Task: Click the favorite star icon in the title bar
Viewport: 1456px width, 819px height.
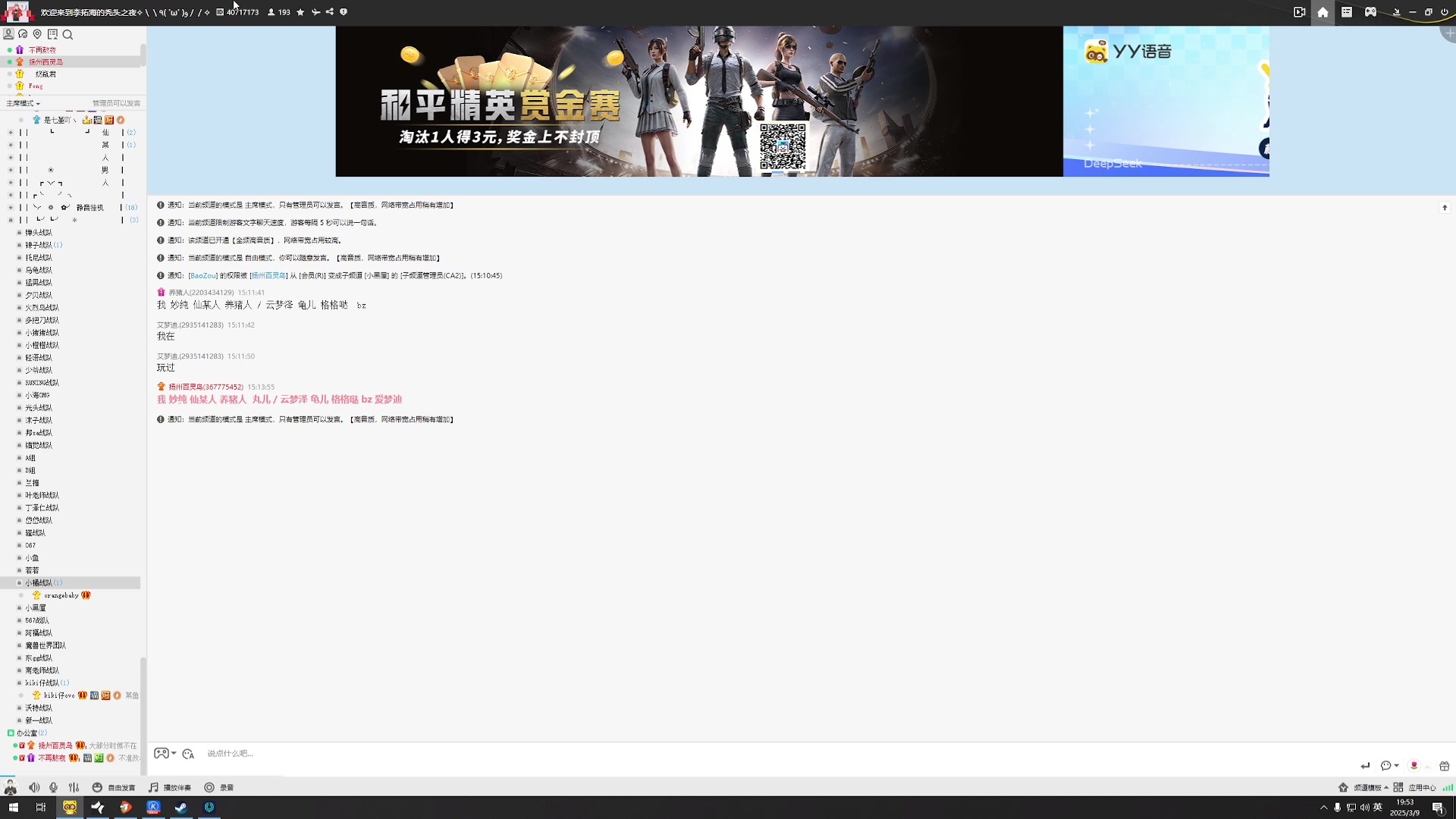Action: pos(300,12)
